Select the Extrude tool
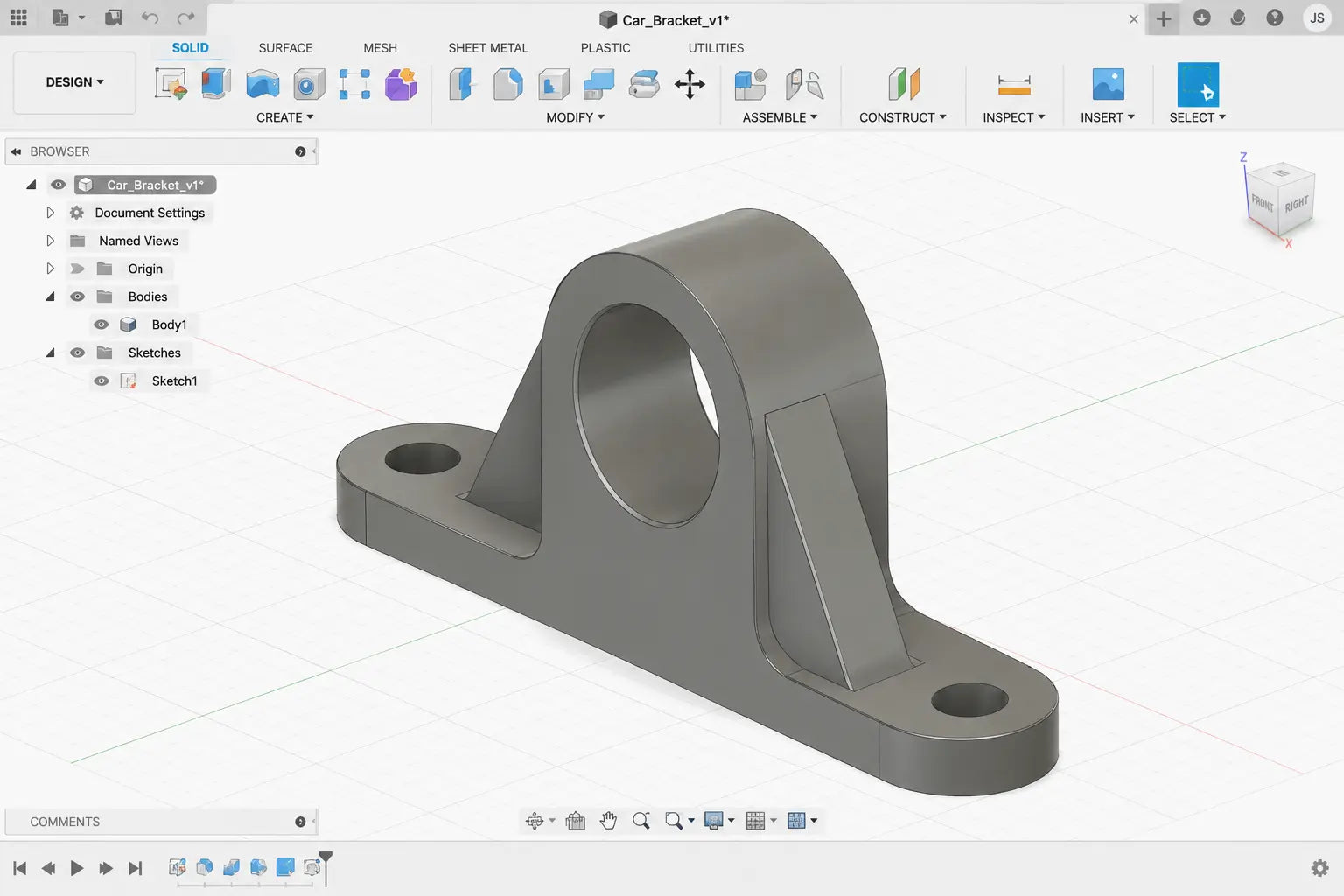Viewport: 1344px width, 896px height. pos(216,84)
